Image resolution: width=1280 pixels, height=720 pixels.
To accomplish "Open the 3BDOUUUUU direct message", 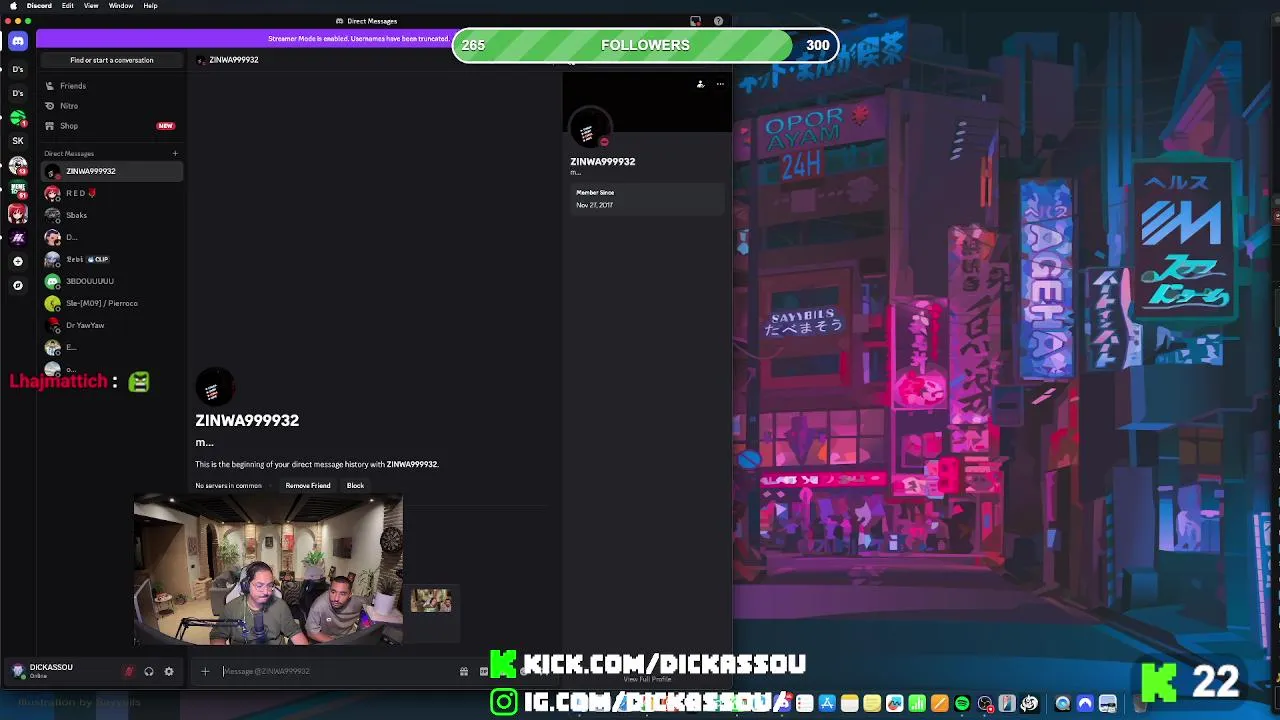I will (110, 281).
